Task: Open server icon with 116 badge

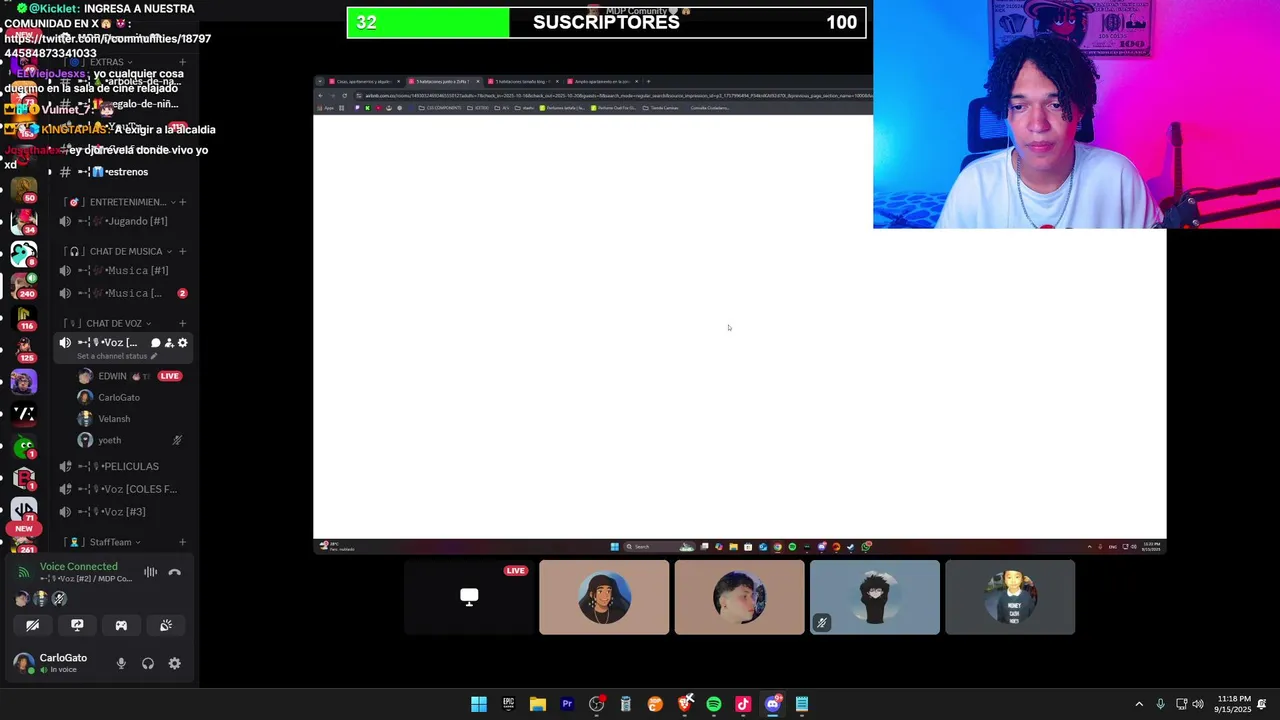Action: click(24, 317)
